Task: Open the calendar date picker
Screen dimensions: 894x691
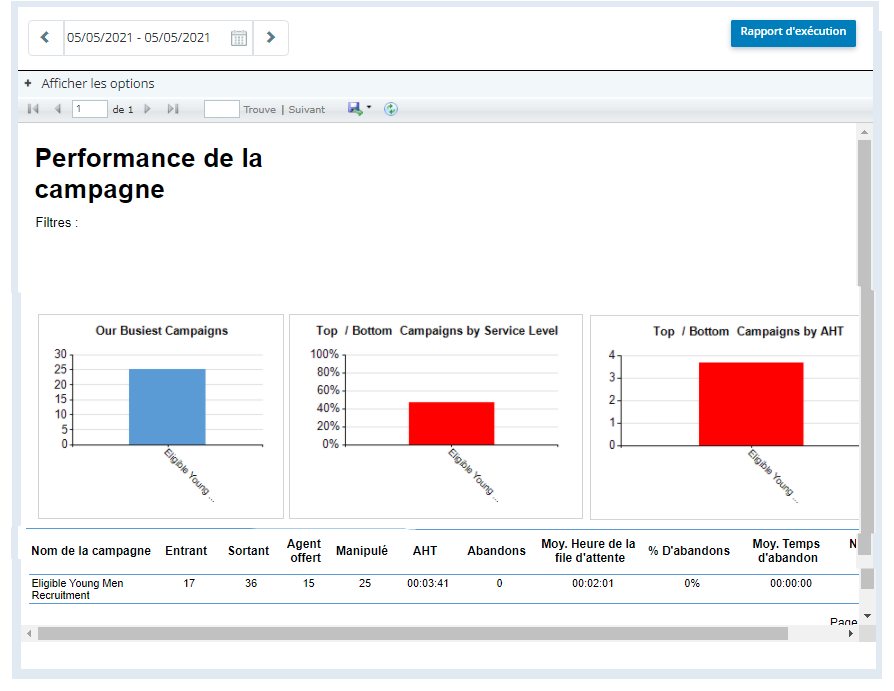Action: 239,38
